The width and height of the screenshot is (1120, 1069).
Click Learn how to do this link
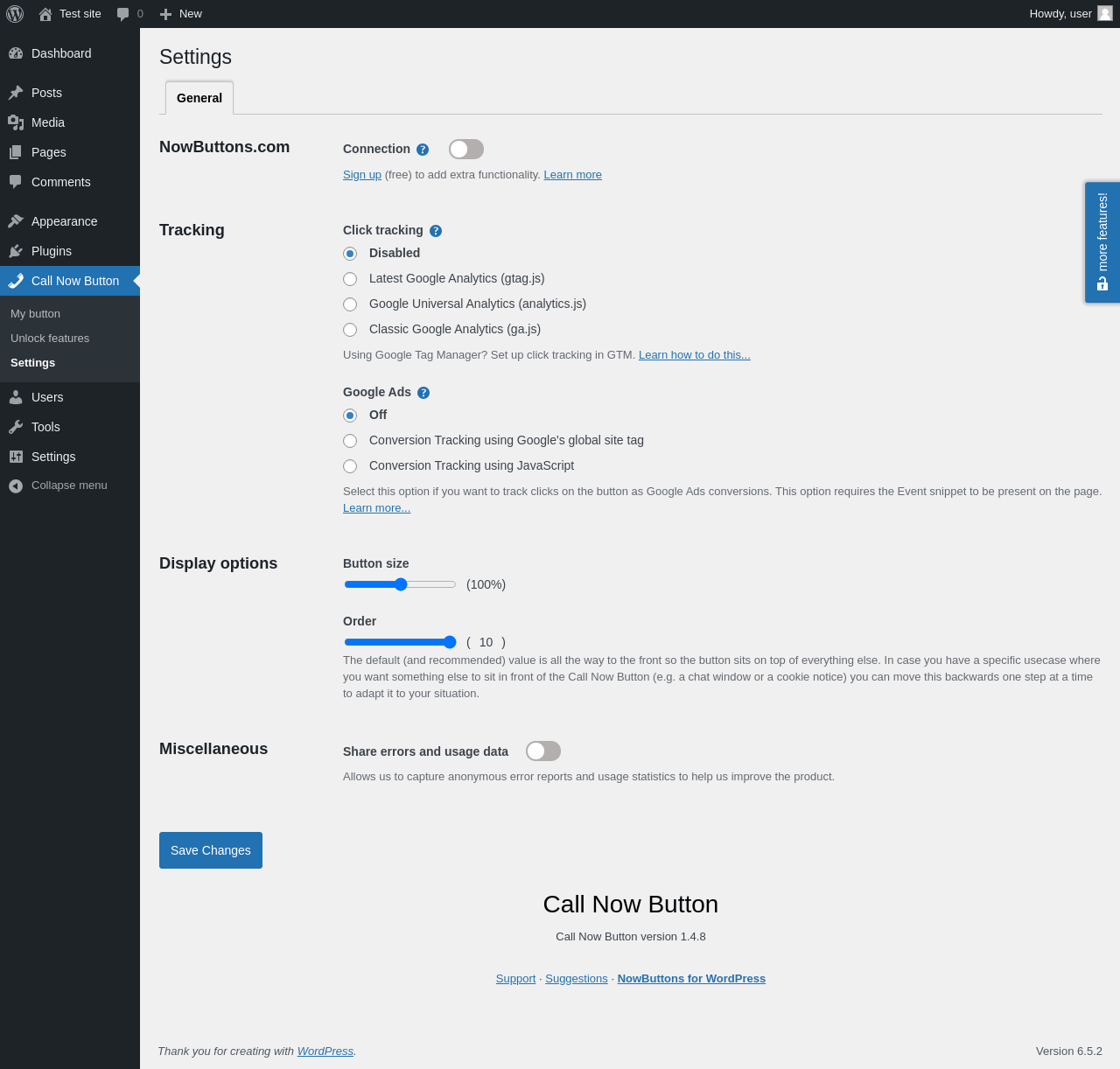pyautogui.click(x=695, y=355)
